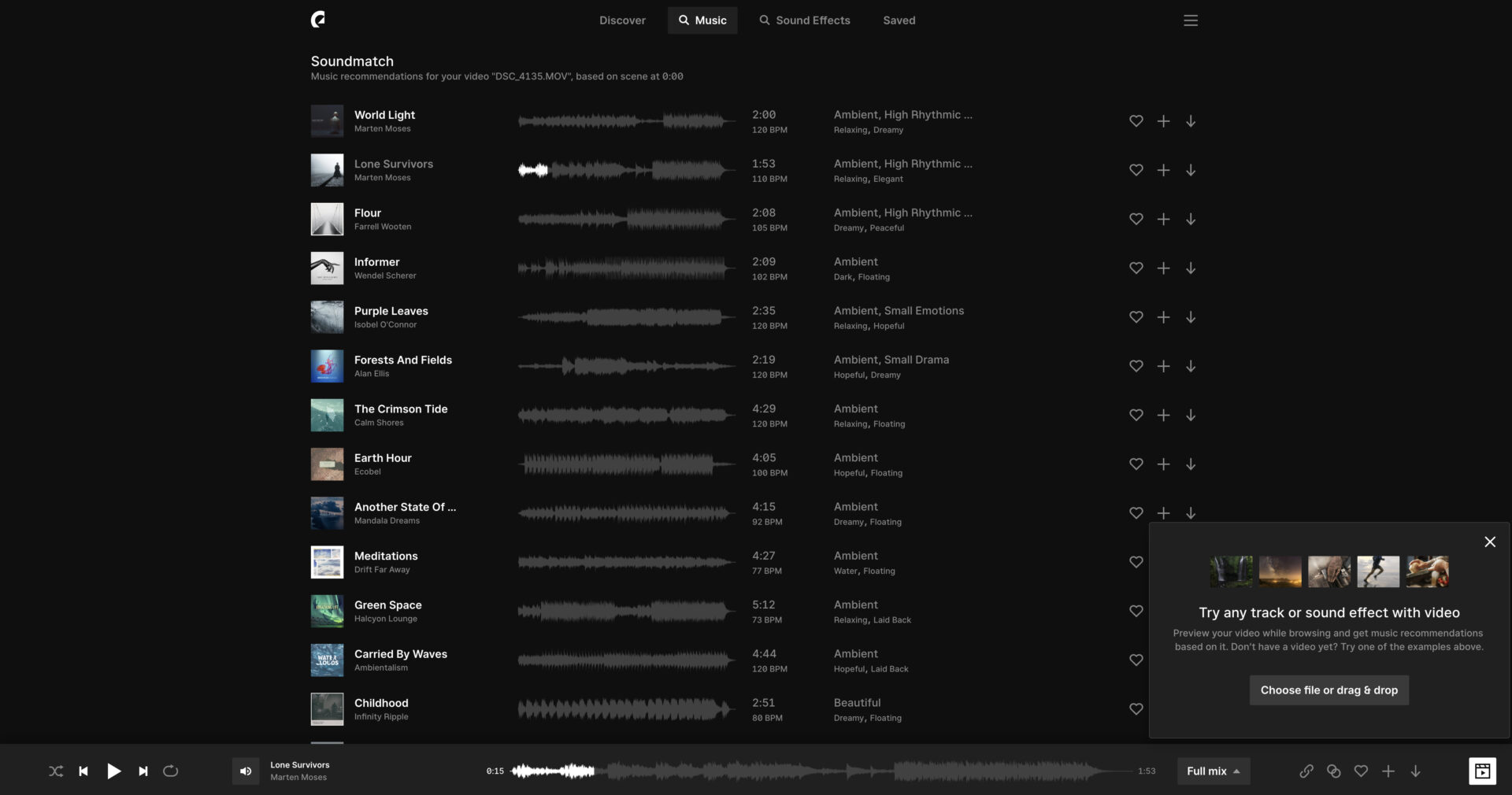Skip to next track

tap(143, 771)
